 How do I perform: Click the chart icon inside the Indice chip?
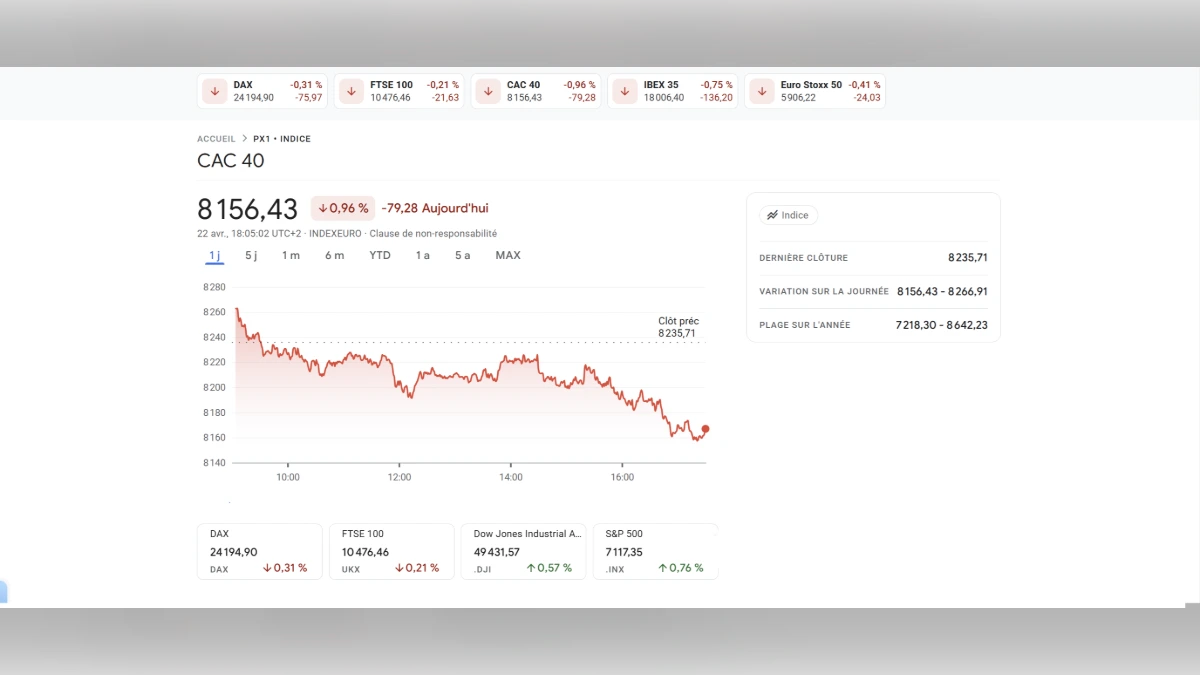[x=773, y=215]
